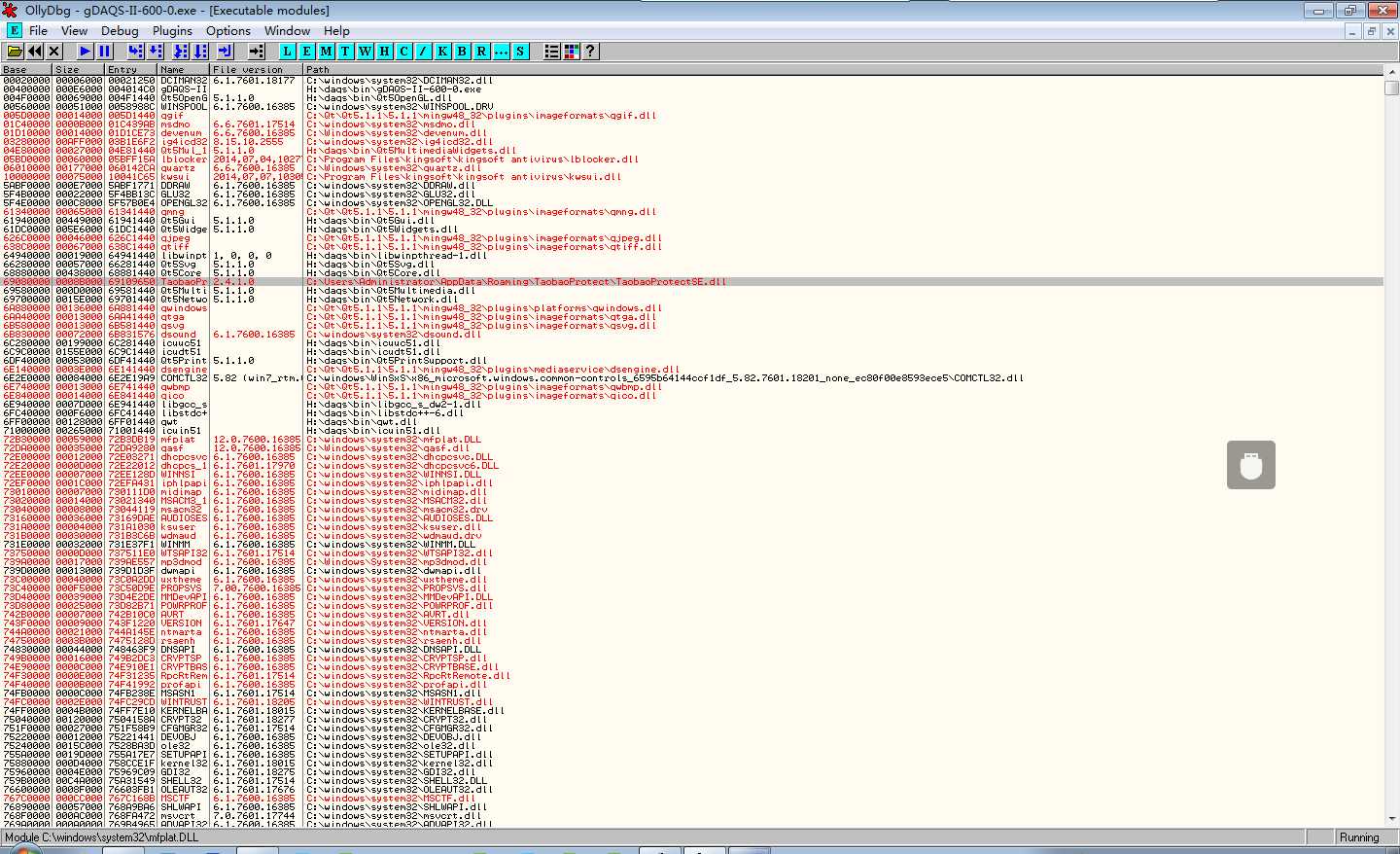
Task: Select the TaobaoProtectSE.dll module row
Action: pyautogui.click(x=691, y=282)
